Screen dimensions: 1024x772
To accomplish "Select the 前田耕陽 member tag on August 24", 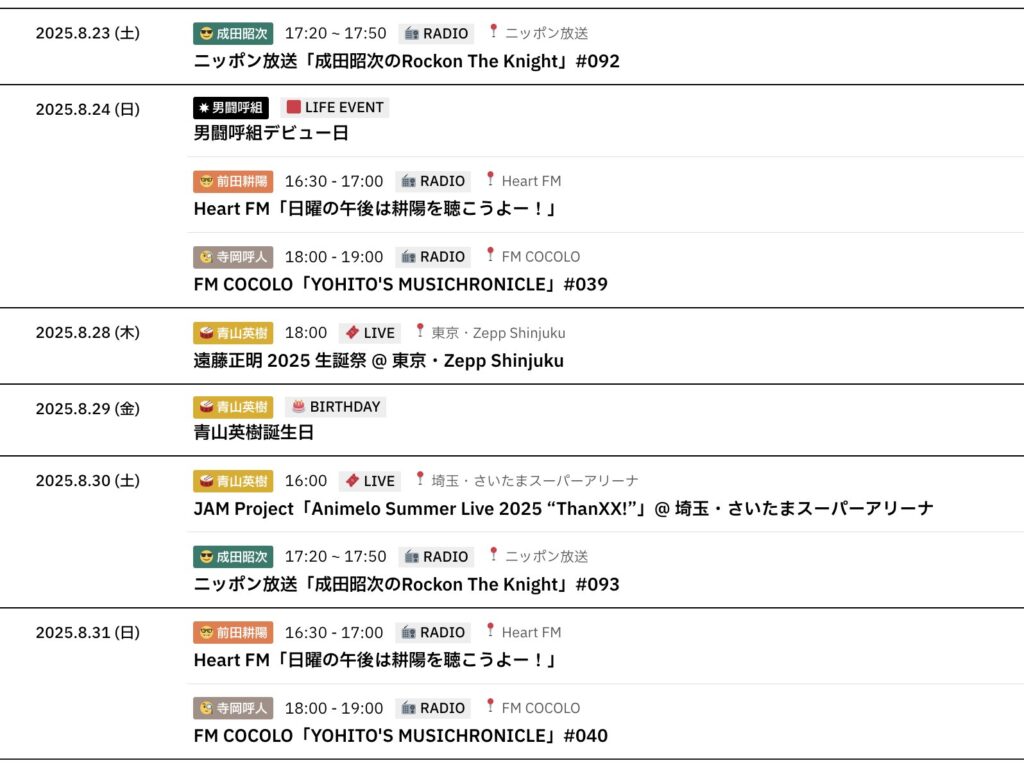I will pyautogui.click(x=232, y=181).
